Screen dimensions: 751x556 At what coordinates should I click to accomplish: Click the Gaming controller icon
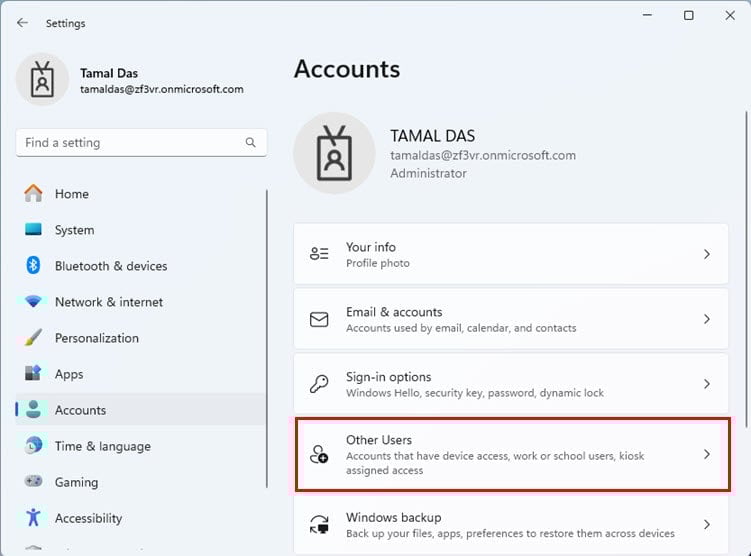coord(34,482)
